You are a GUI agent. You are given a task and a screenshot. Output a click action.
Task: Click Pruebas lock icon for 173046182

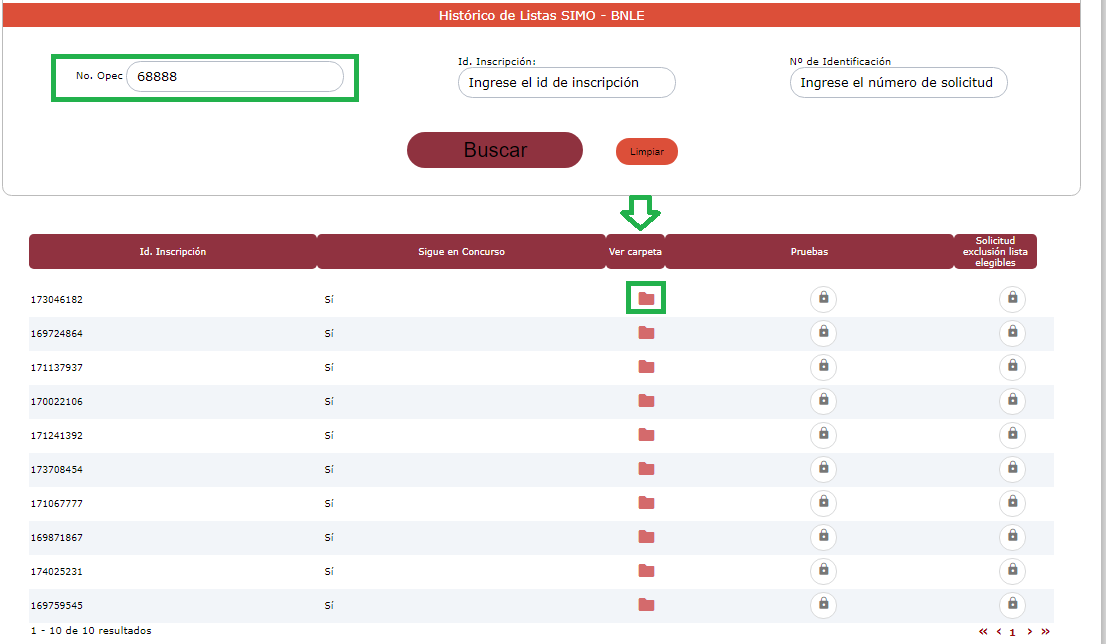pyautogui.click(x=823, y=298)
